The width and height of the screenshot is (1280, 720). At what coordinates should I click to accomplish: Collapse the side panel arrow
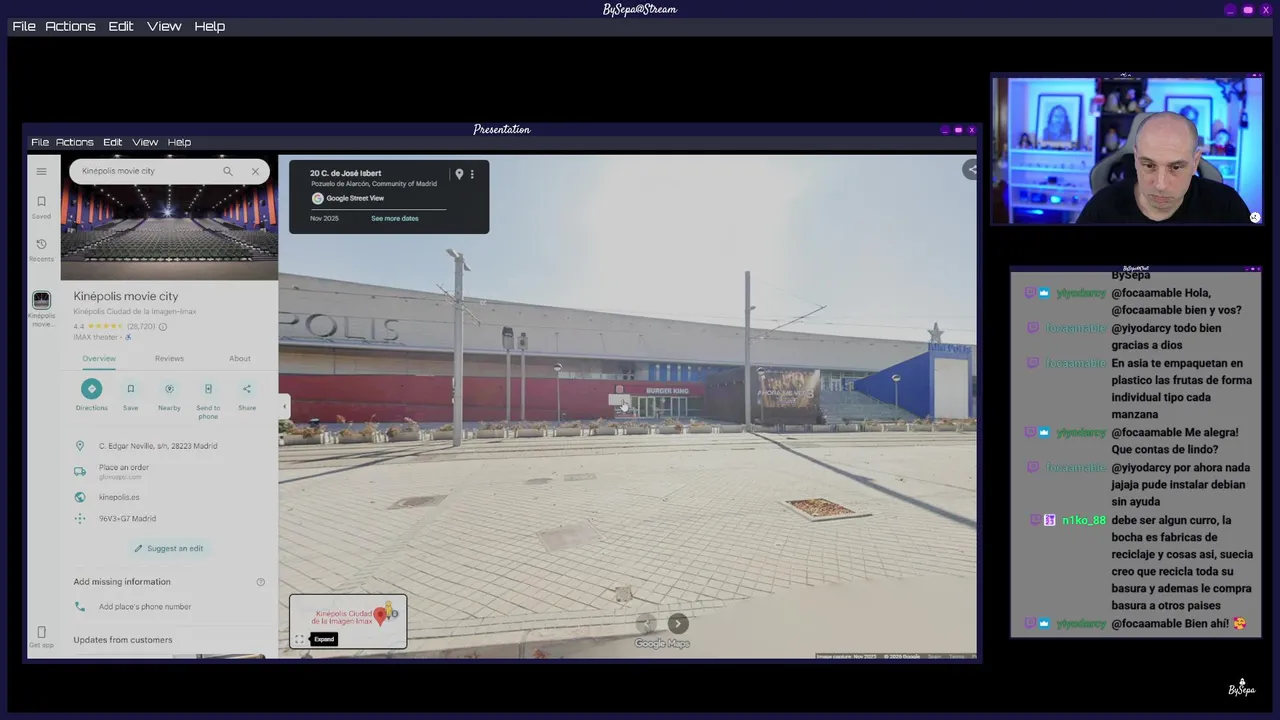(x=284, y=406)
